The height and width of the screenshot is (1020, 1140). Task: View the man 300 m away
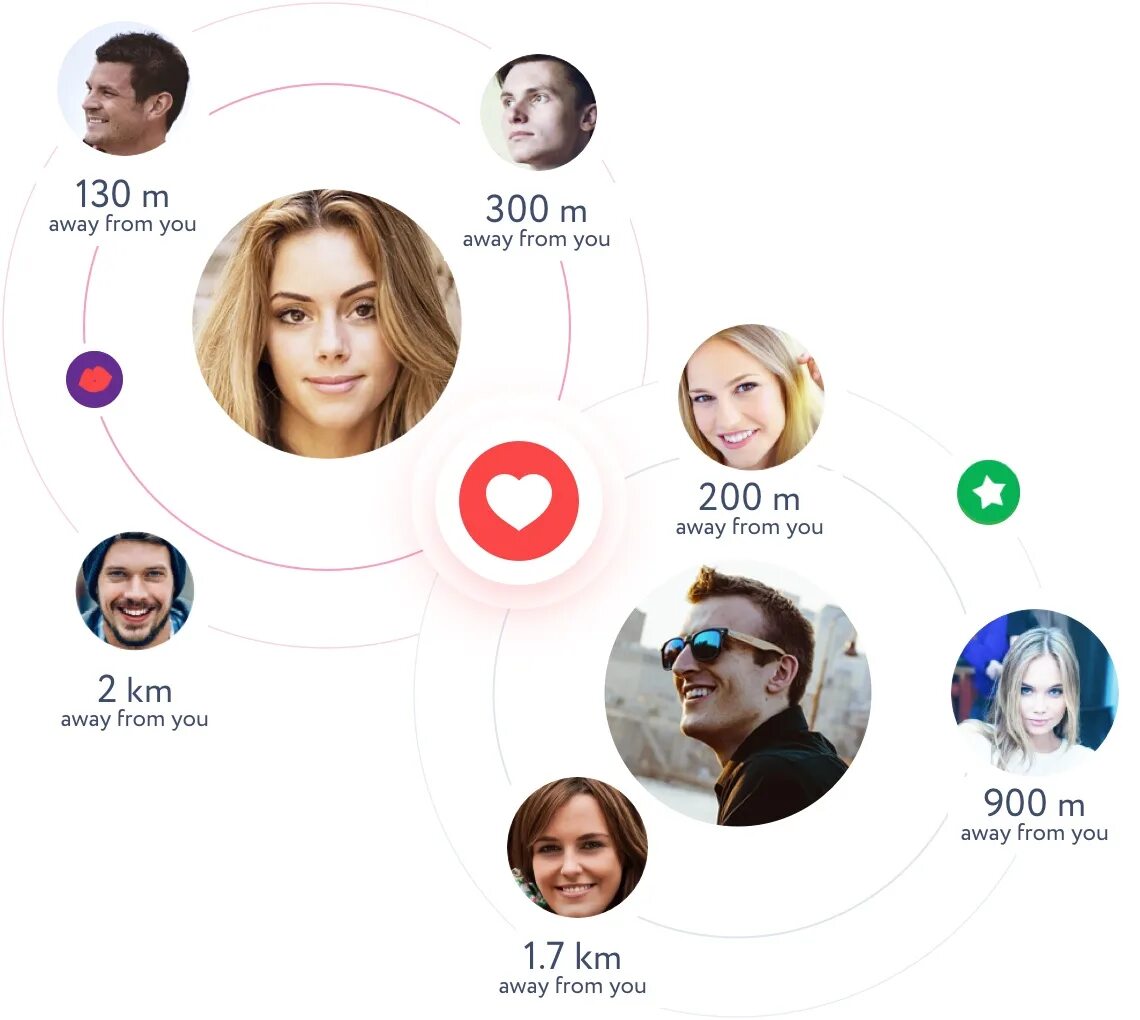539,112
